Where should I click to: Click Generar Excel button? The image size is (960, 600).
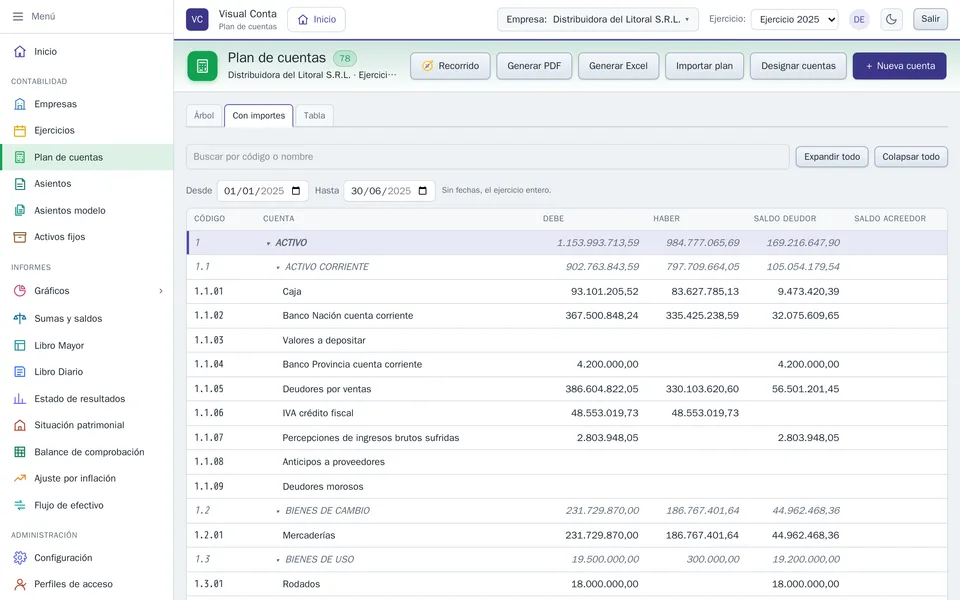click(x=618, y=66)
